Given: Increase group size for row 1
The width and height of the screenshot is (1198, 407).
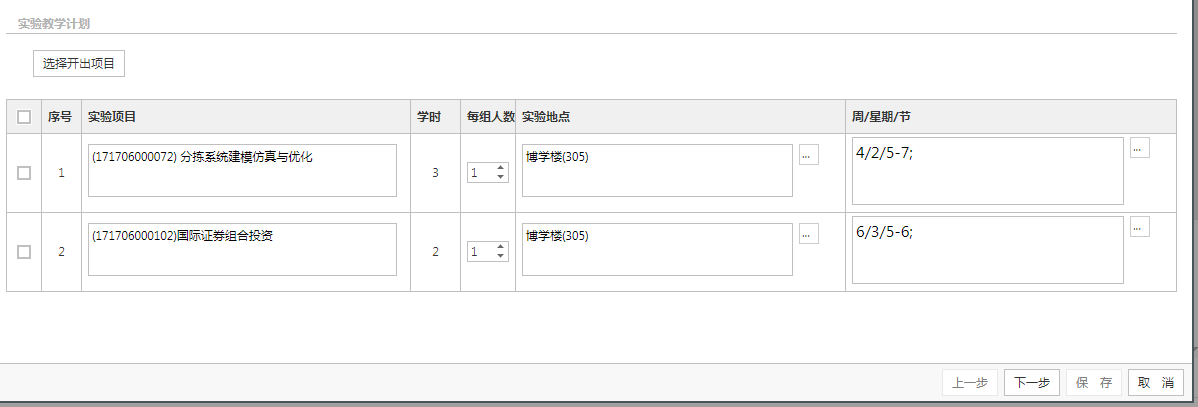Looking at the screenshot, I should pyautogui.click(x=501, y=168).
